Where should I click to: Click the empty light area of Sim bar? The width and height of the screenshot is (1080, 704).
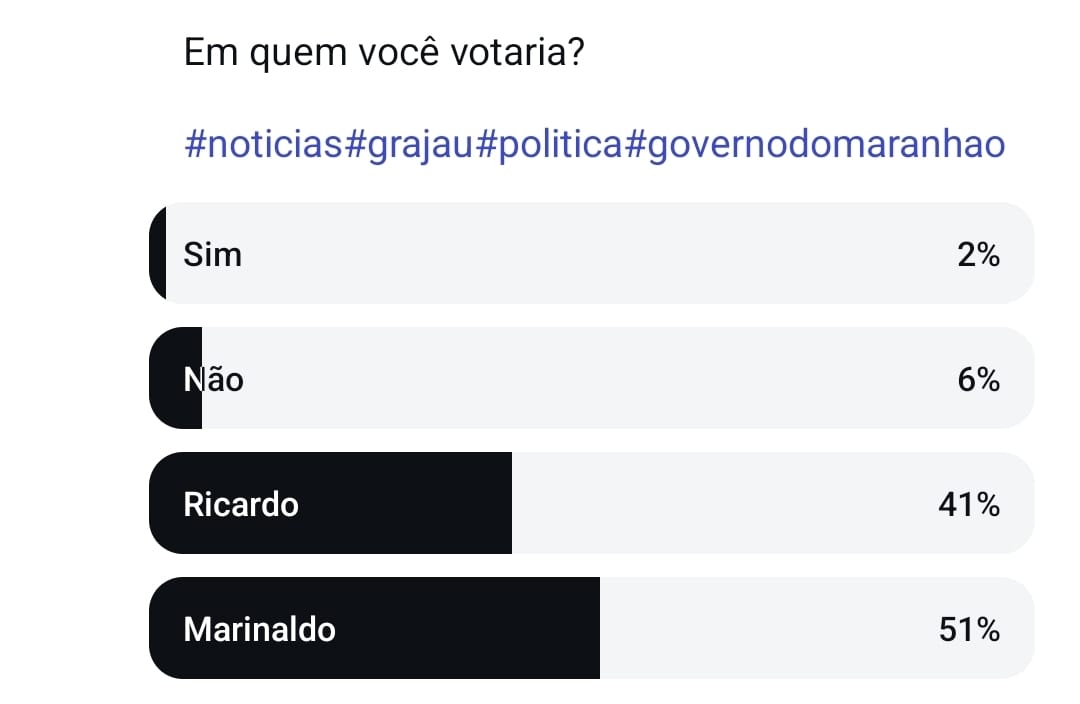[600, 254]
